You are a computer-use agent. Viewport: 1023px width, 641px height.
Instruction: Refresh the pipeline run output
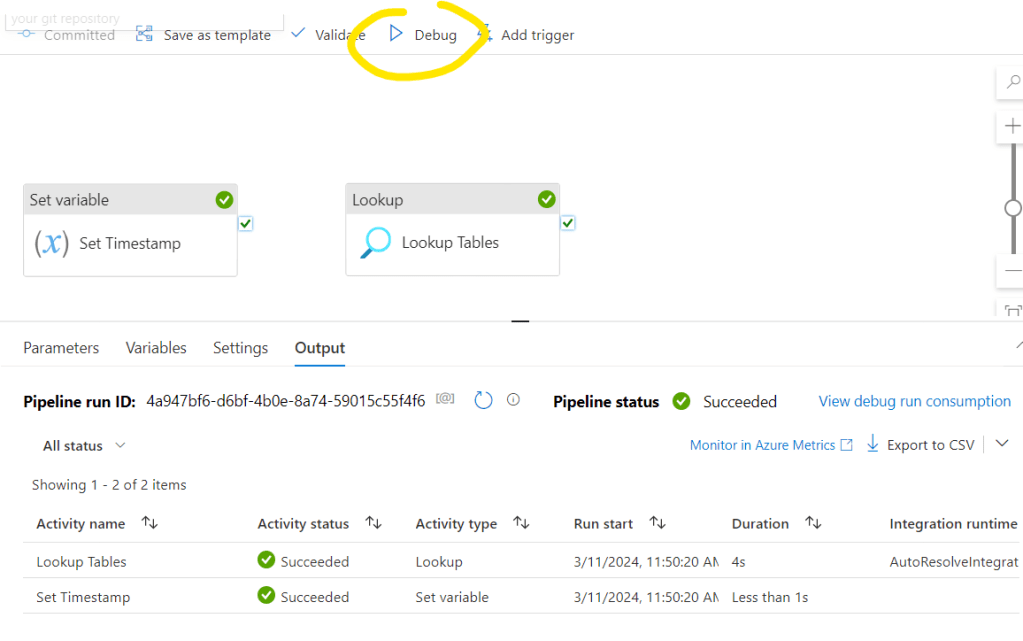pos(483,401)
